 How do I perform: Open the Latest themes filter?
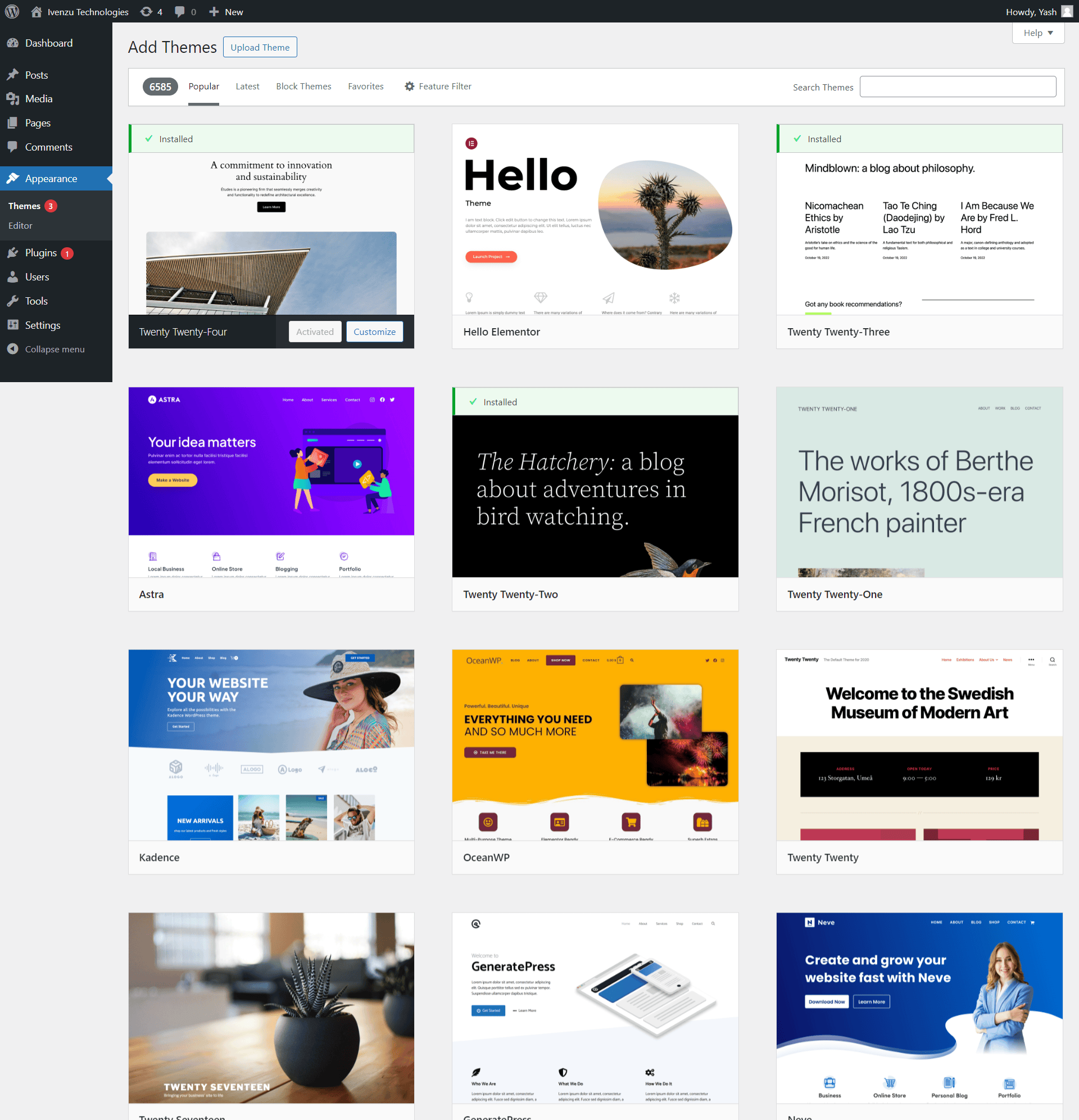pyautogui.click(x=246, y=86)
